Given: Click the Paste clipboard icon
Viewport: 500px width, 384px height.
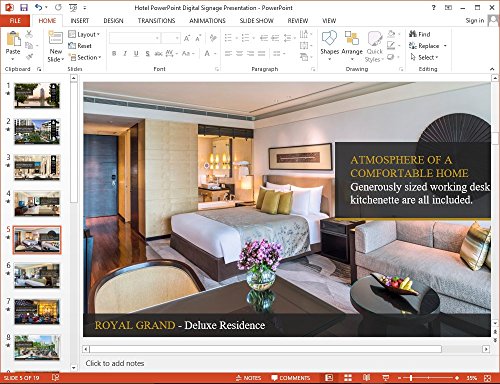Looking at the screenshot, I should [13, 39].
